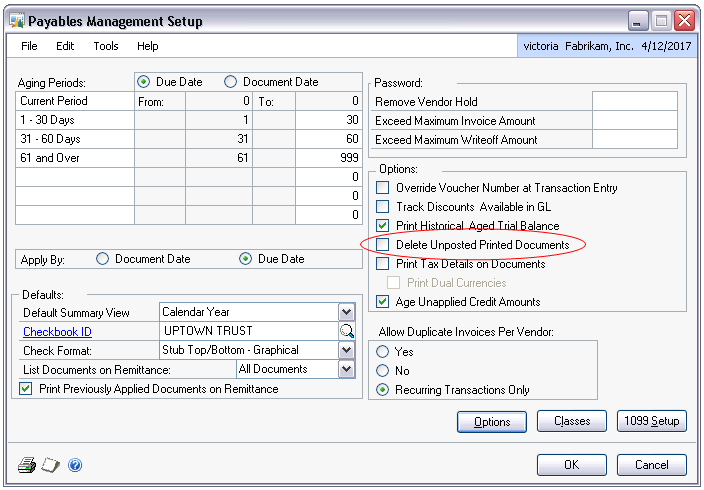Screen dimensions: 704x490
Task: Follow the Checkbook ID link
Action: click(x=58, y=331)
